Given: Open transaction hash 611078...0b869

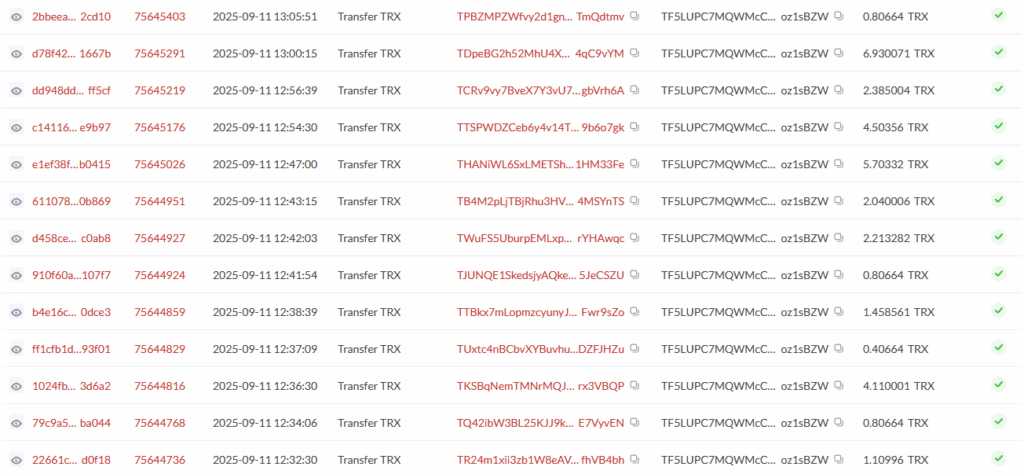Looking at the screenshot, I should (71, 201).
